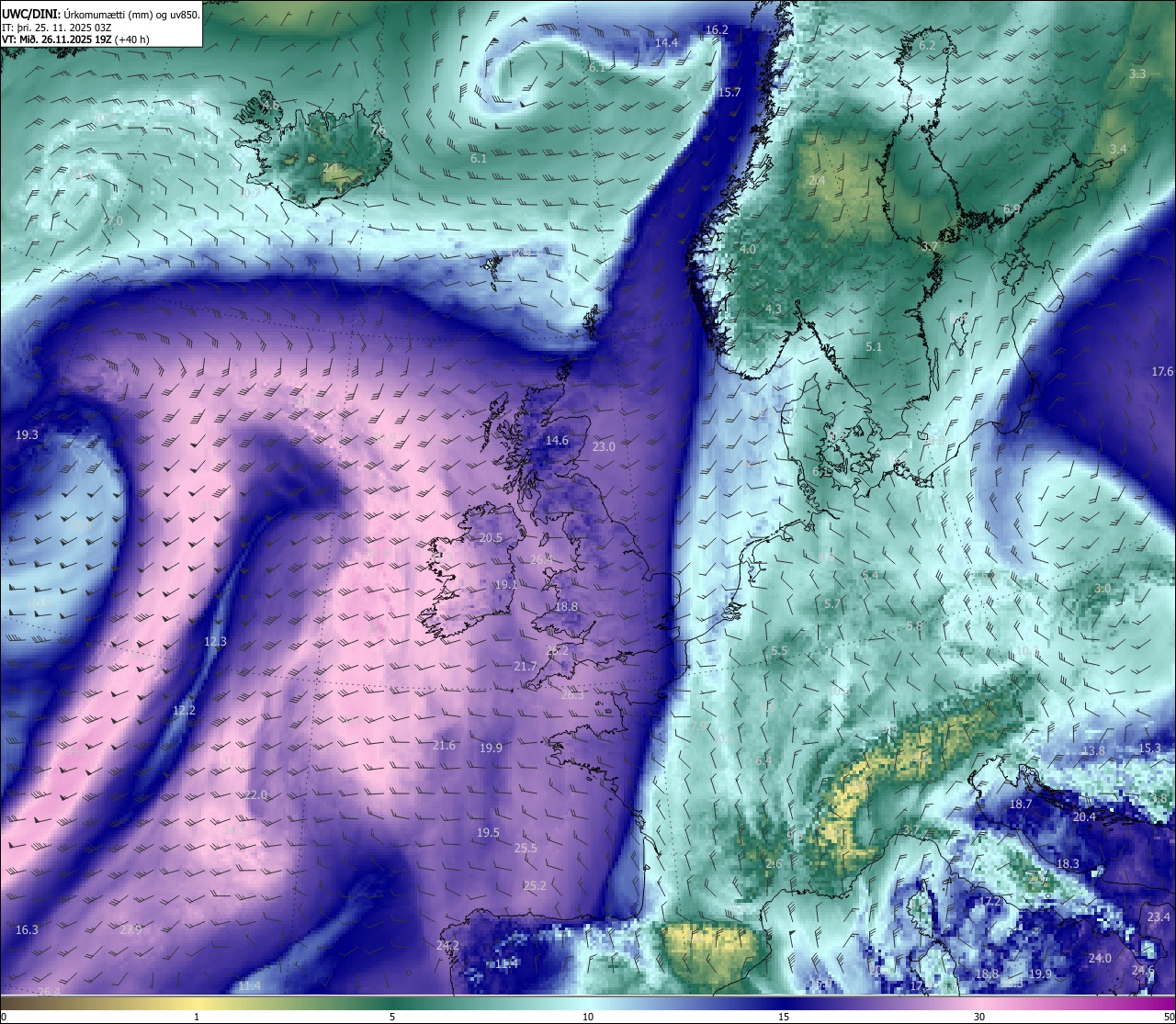1176x1024 pixels.
Task: Click the map value '21.7'
Action: pos(526,667)
